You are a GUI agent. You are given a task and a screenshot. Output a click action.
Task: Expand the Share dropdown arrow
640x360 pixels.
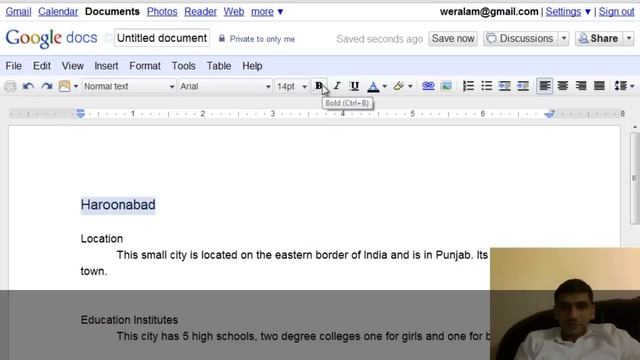coord(629,38)
